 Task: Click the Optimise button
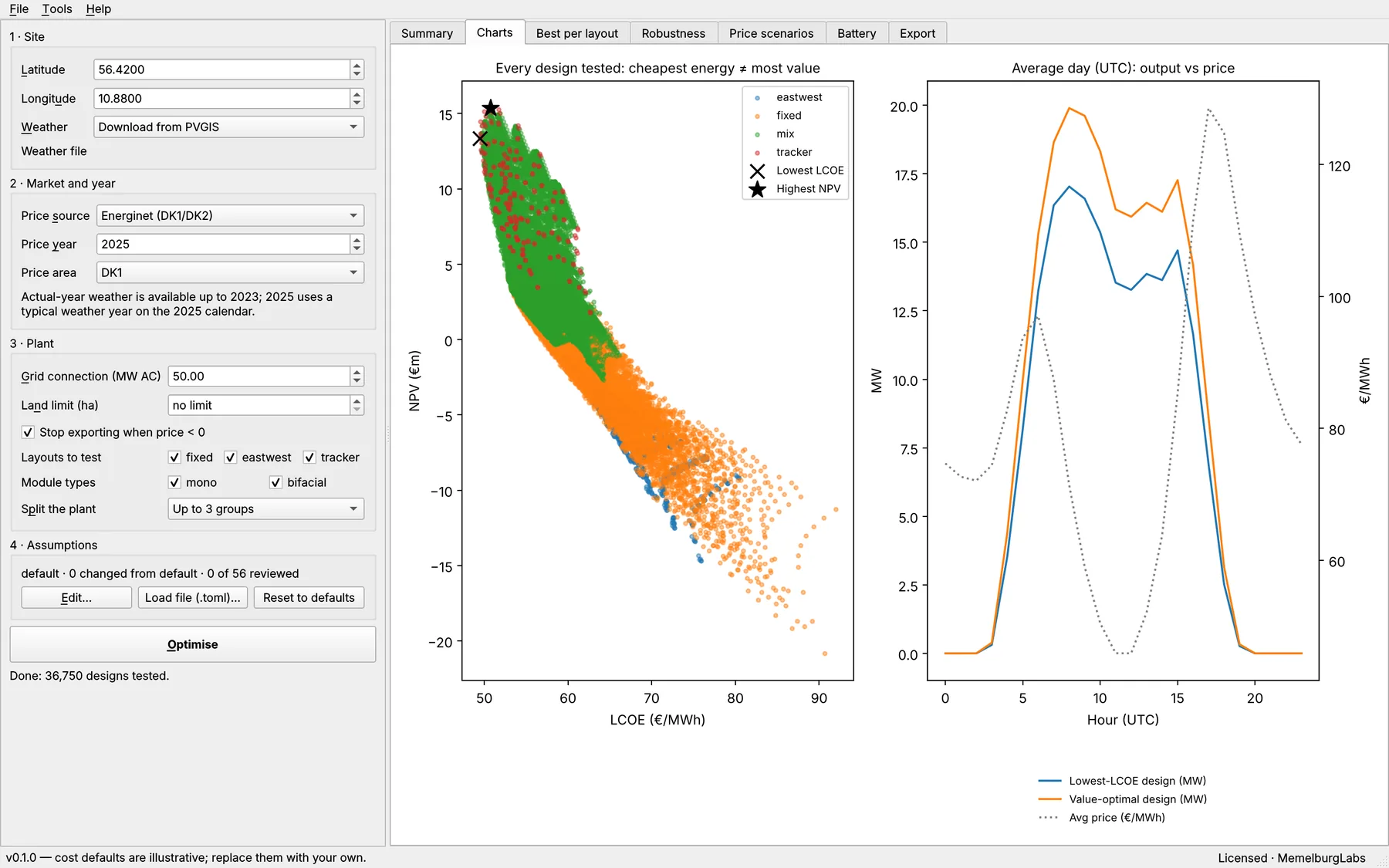tap(193, 644)
